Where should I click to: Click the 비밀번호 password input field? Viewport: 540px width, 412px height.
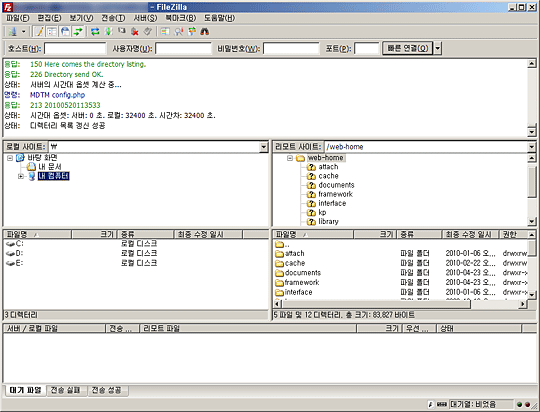[x=291, y=49]
